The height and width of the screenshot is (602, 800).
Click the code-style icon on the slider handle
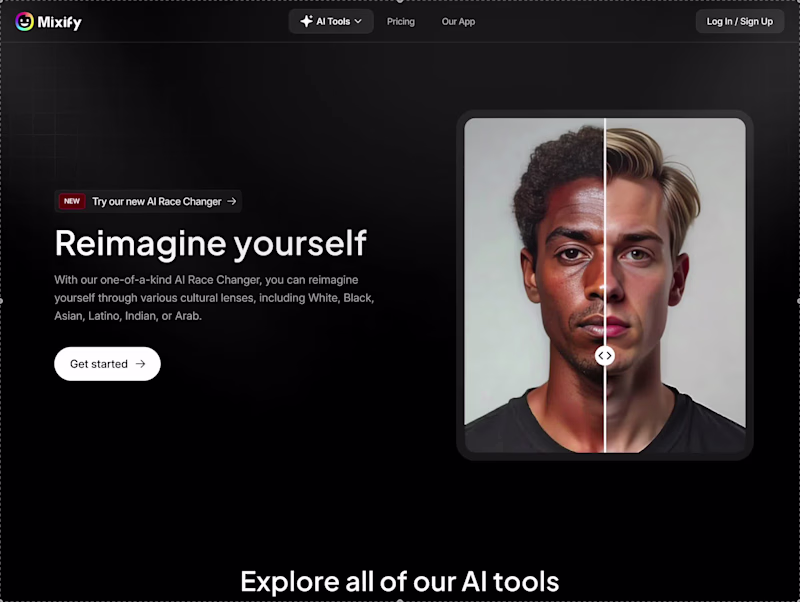pos(605,355)
